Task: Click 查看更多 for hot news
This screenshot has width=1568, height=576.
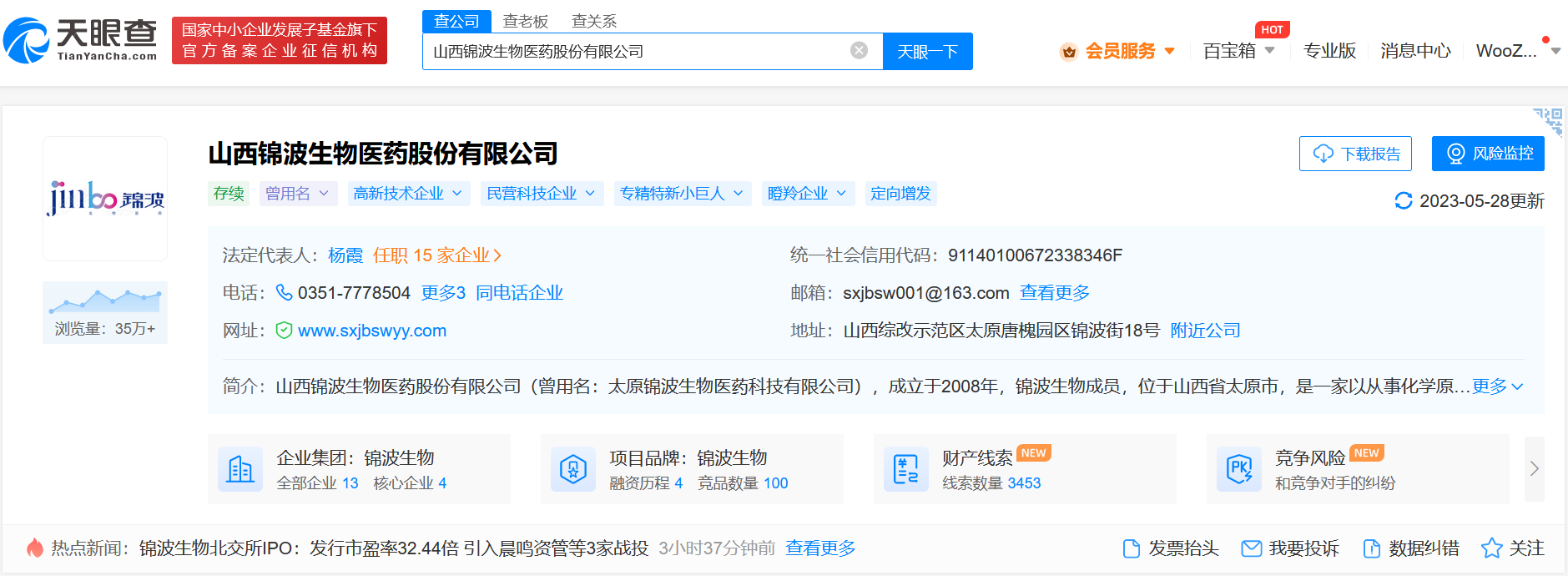Action: point(820,548)
